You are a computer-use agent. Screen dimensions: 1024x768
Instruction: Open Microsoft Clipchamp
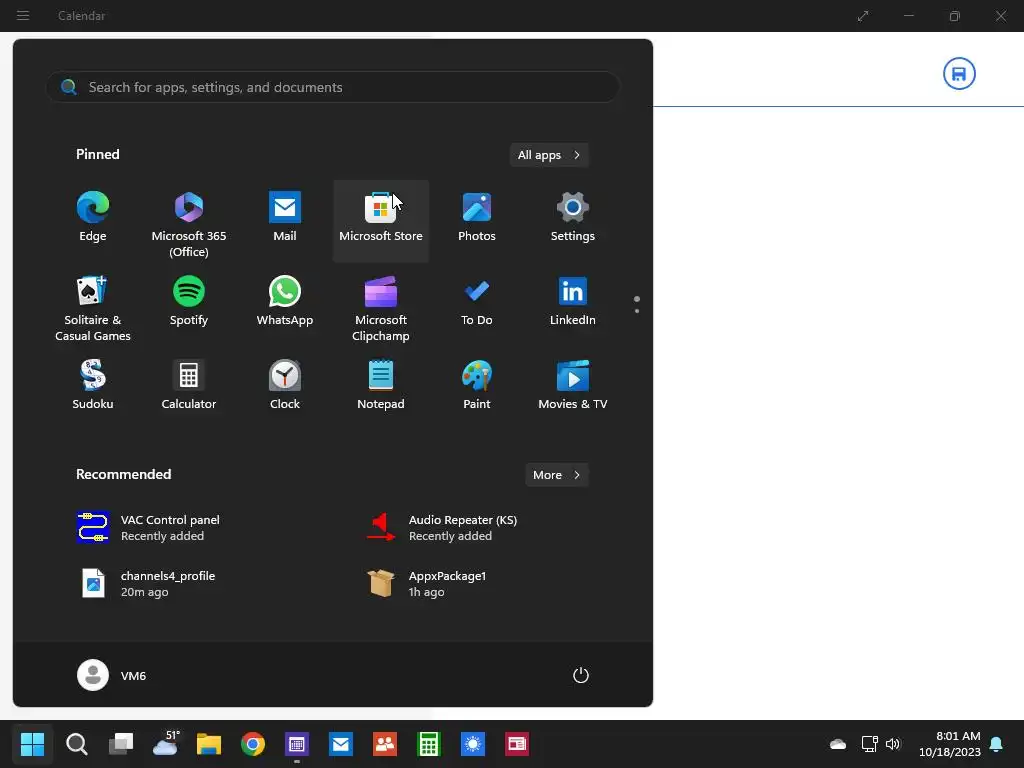coord(381,307)
